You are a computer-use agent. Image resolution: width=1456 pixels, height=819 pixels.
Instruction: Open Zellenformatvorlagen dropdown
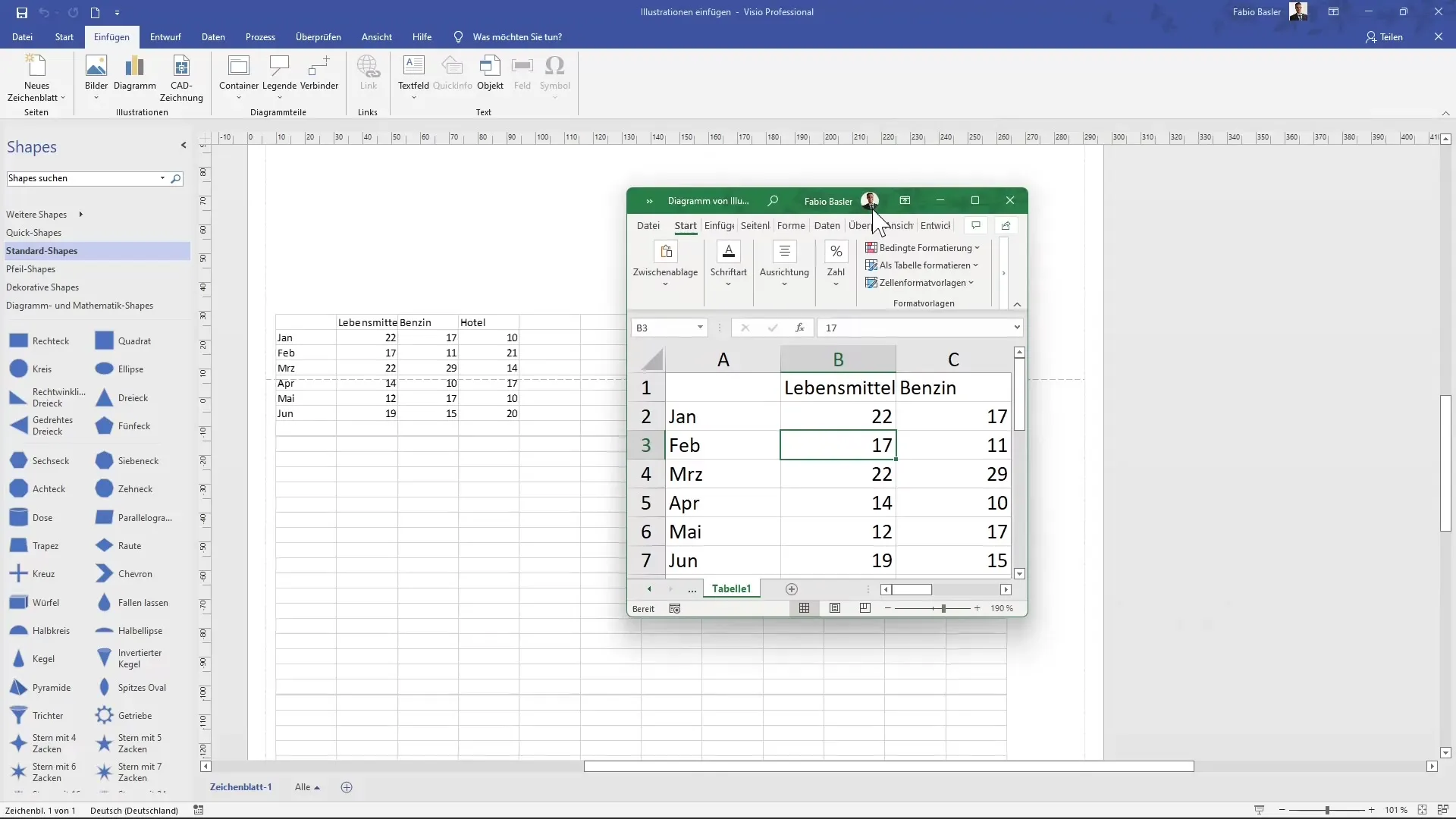pos(920,283)
